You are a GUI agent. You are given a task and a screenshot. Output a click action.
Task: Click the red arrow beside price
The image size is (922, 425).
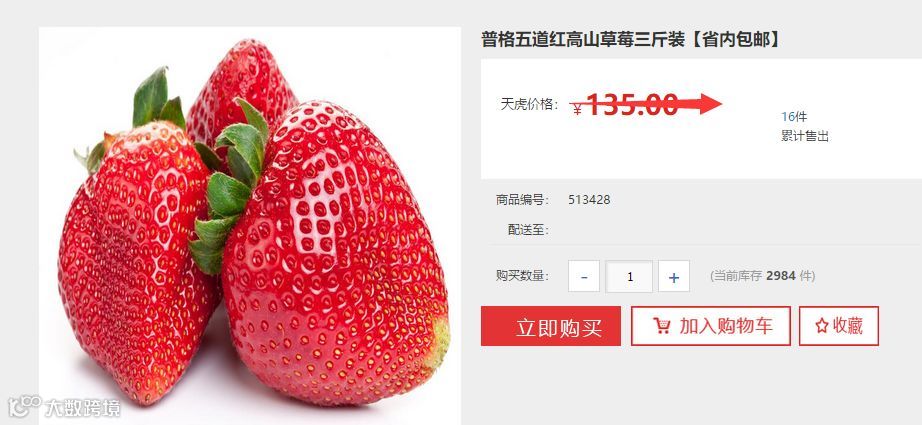[x=700, y=104]
